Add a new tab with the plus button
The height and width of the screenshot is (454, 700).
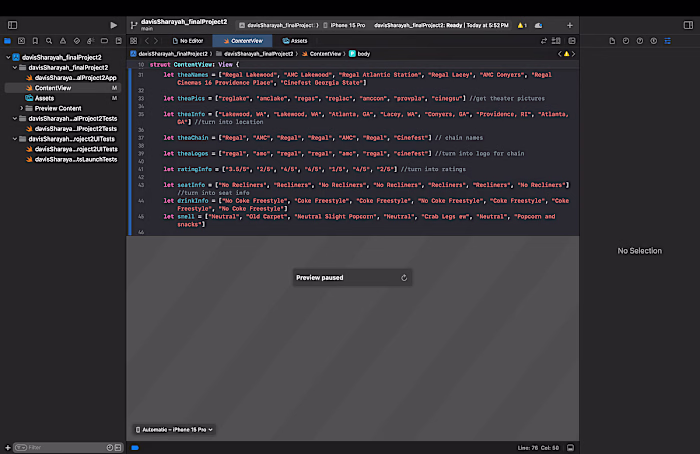tap(570, 25)
